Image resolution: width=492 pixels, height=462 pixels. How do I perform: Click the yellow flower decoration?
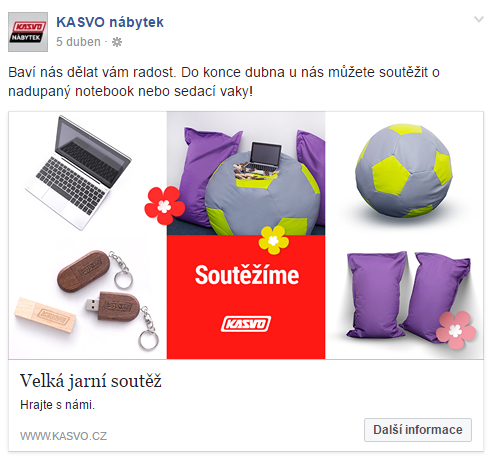pos(274,240)
